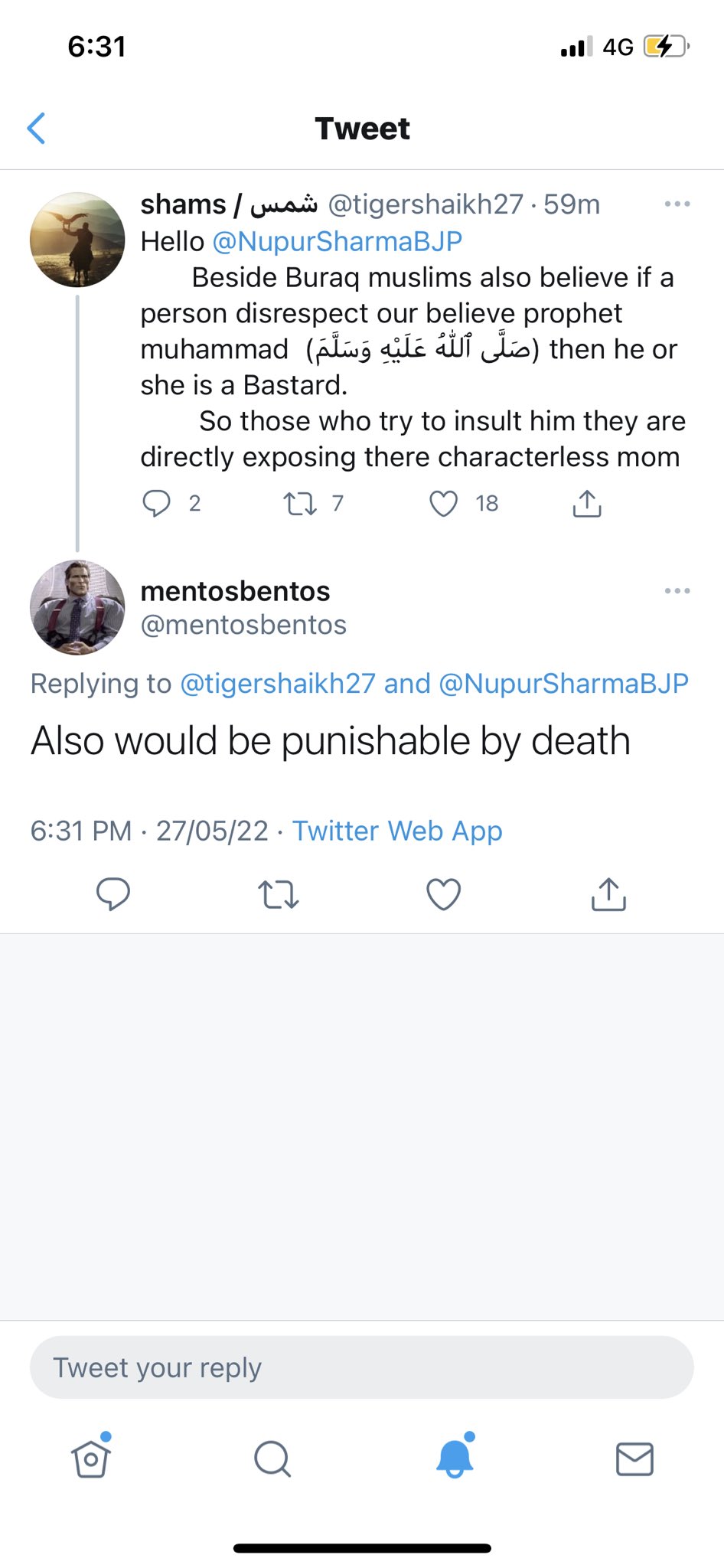Like the shams tweet with 18 likes

[443, 503]
